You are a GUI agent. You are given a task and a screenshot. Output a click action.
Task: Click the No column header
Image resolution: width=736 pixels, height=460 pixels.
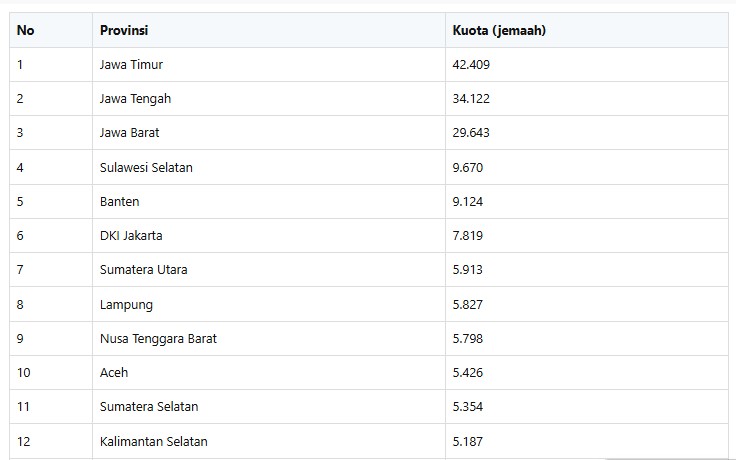pyautogui.click(x=51, y=30)
